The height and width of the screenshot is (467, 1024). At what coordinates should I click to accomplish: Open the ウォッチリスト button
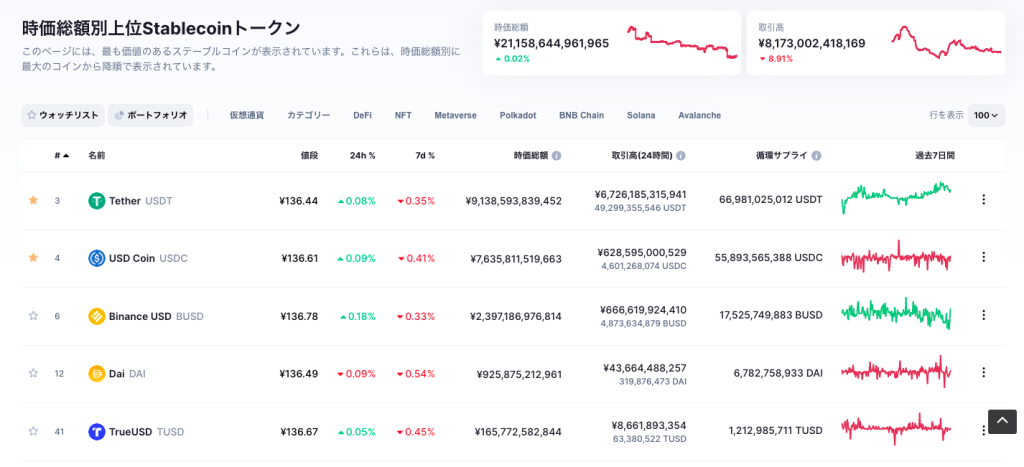[x=63, y=115]
